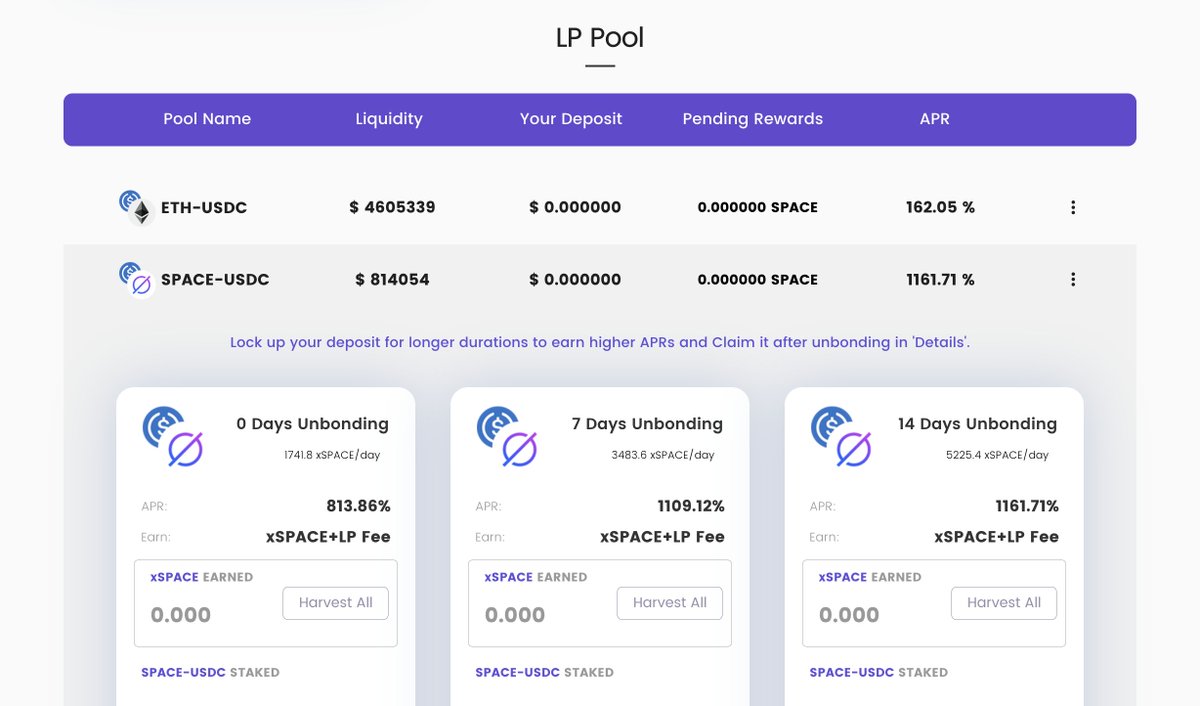This screenshot has width=1200, height=706.
Task: Click the Your Deposit column header
Action: point(571,119)
